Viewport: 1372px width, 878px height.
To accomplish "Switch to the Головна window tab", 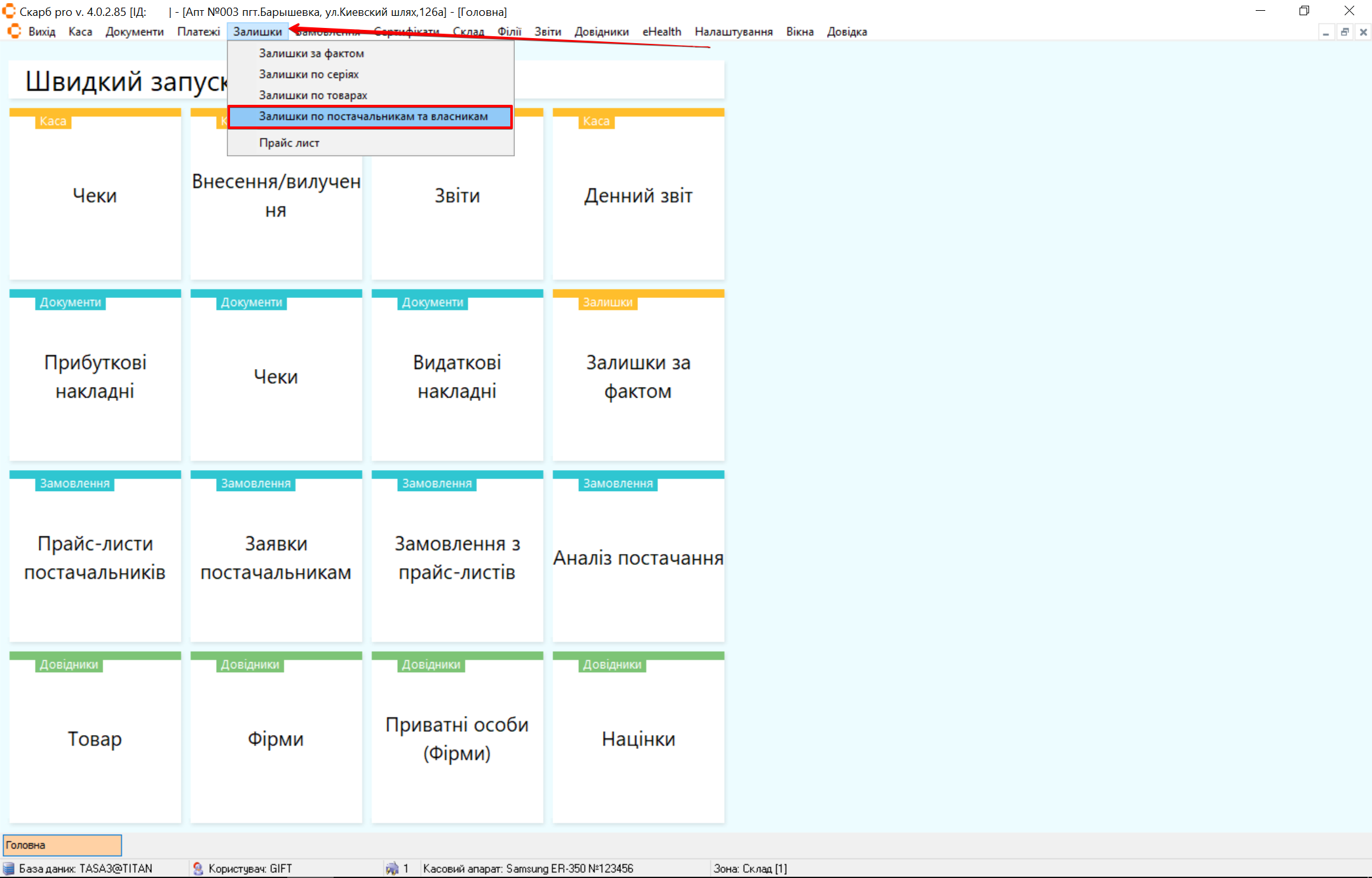I will pyautogui.click(x=62, y=845).
